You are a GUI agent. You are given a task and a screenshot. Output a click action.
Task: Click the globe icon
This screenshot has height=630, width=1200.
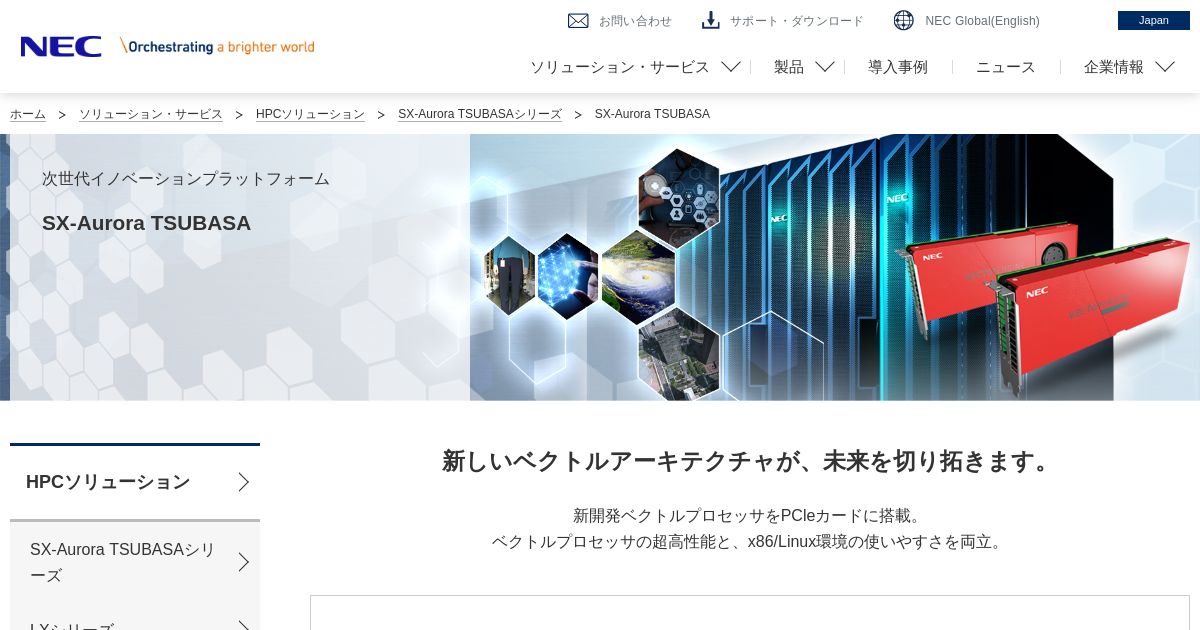click(x=903, y=20)
